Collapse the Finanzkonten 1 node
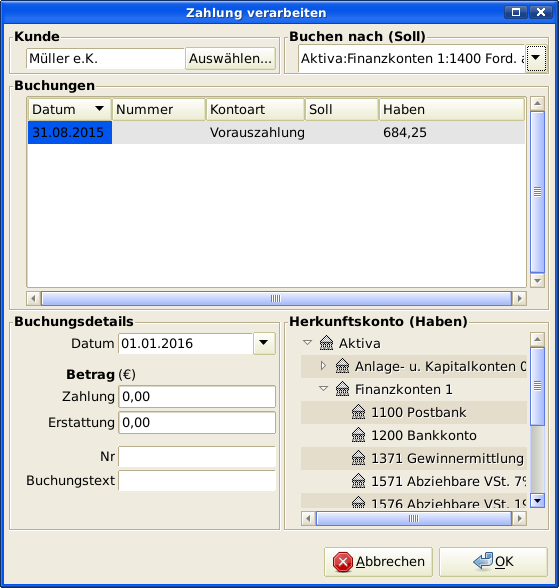This screenshot has width=559, height=588. 323,389
